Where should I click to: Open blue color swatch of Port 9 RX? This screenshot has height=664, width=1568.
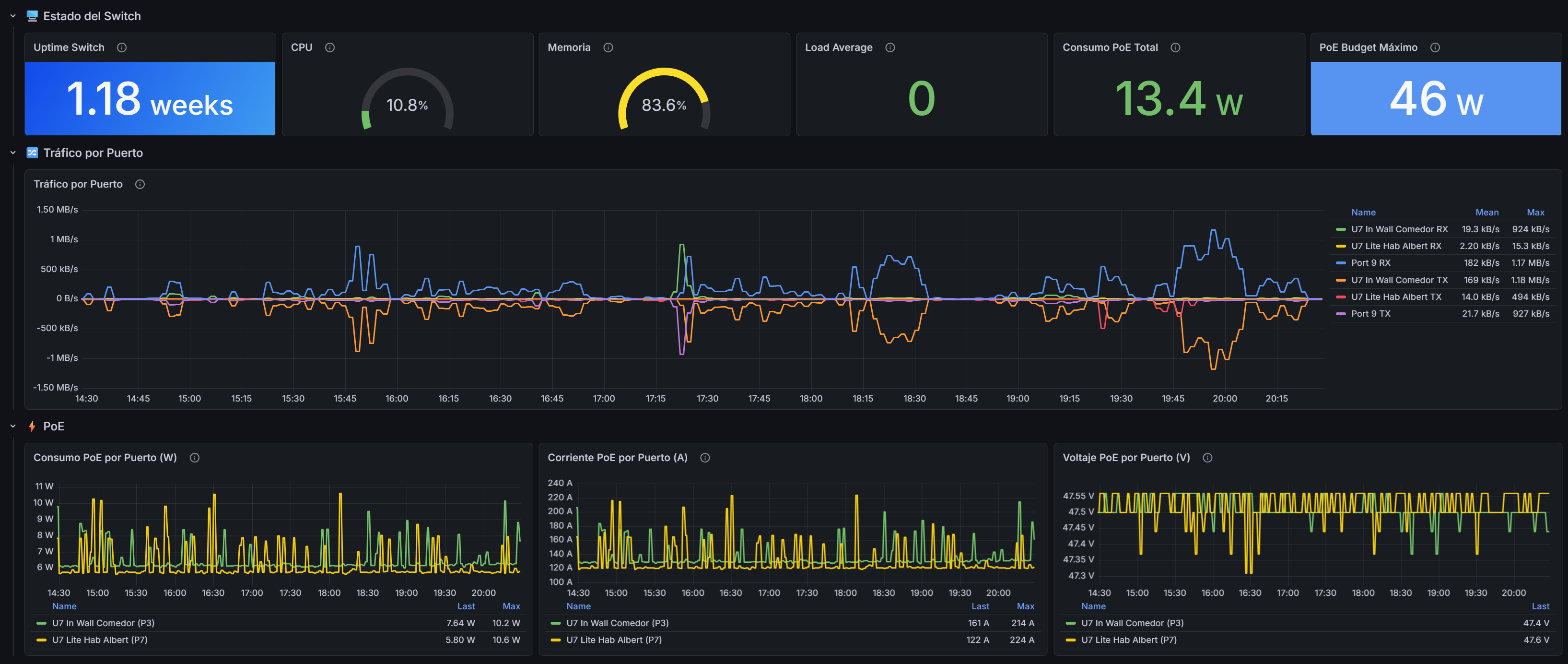(1340, 263)
